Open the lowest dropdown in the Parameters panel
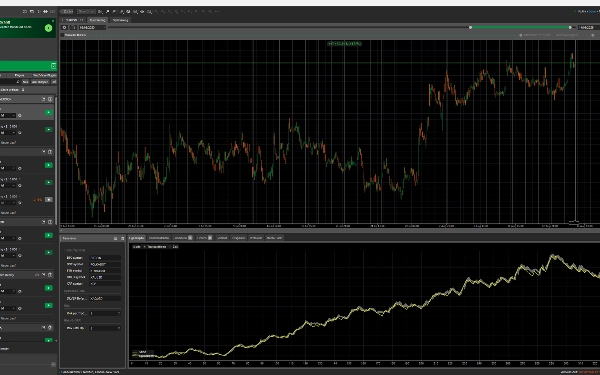Screen dimensions: 600x375 [x=105, y=328]
